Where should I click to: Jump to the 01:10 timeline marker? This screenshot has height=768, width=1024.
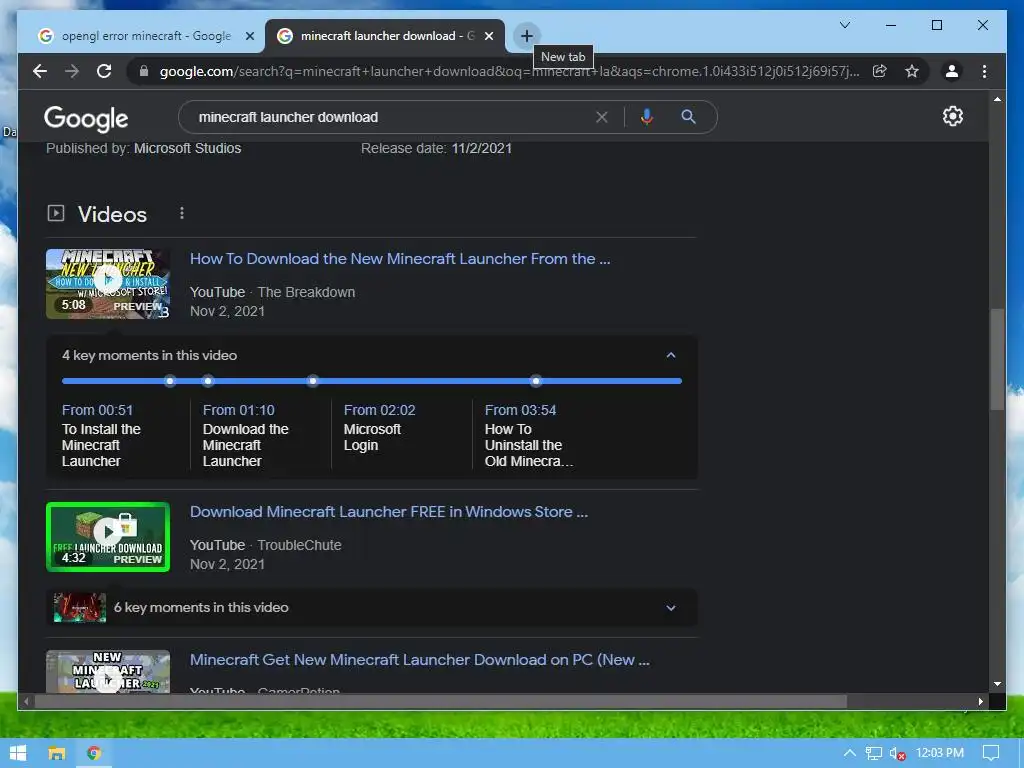pyautogui.click(x=208, y=381)
